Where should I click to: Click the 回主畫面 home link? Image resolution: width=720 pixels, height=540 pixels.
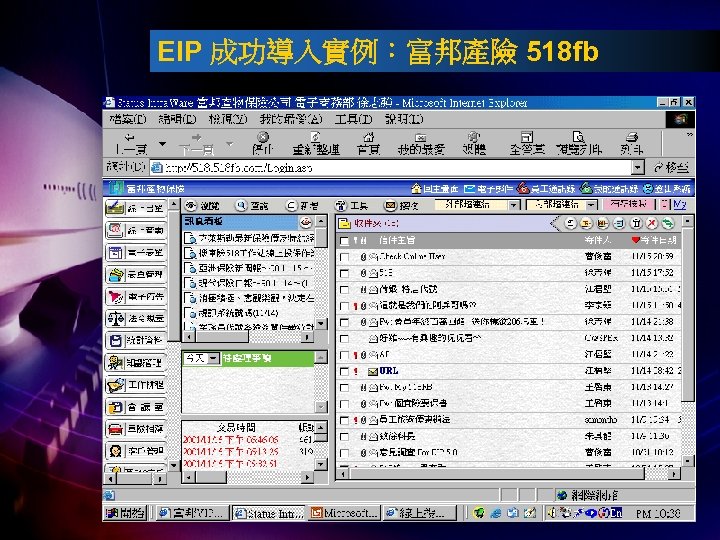[x=435, y=189]
